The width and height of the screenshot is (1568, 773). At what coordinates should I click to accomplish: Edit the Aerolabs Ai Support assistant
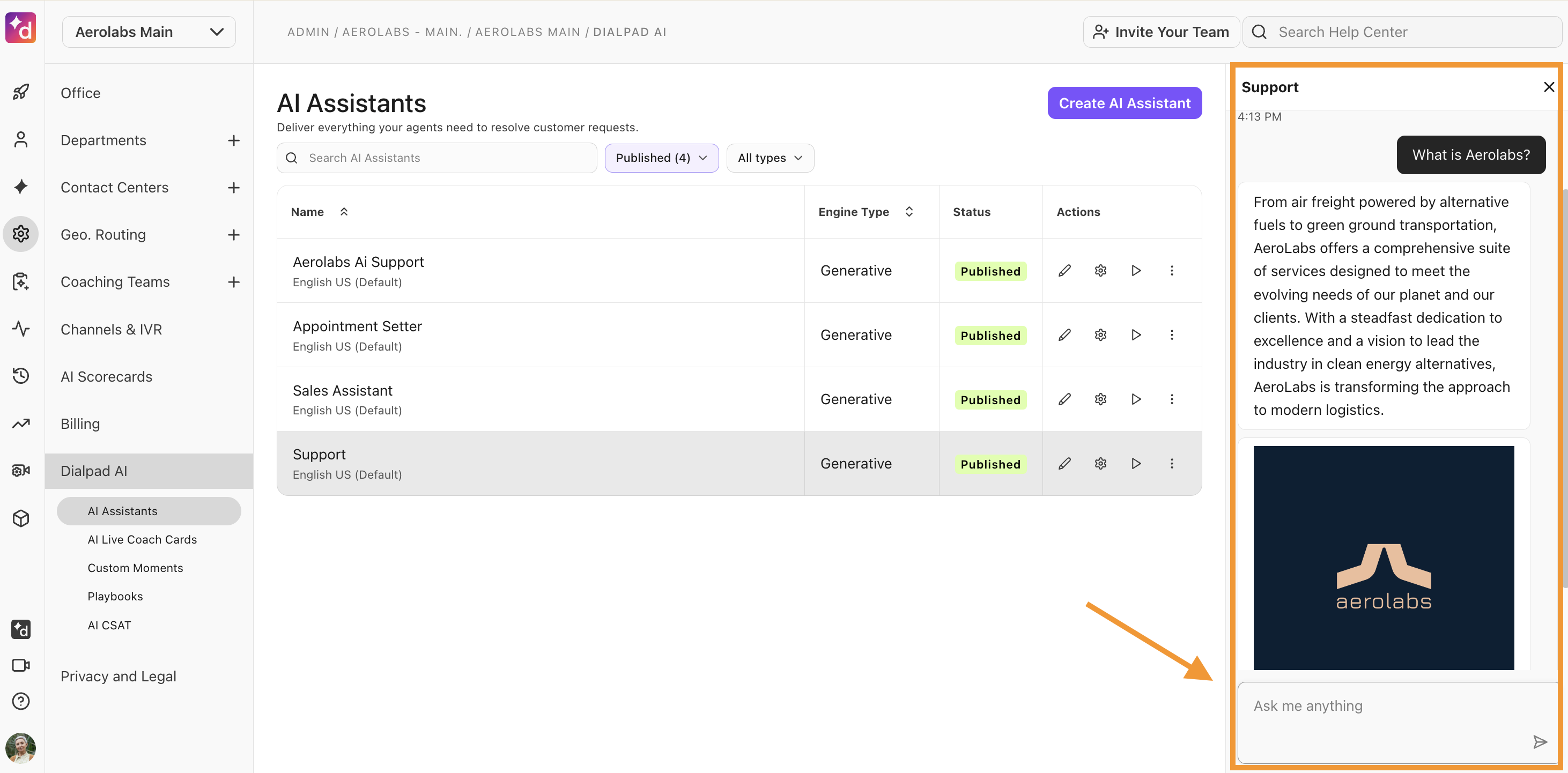coord(1064,271)
